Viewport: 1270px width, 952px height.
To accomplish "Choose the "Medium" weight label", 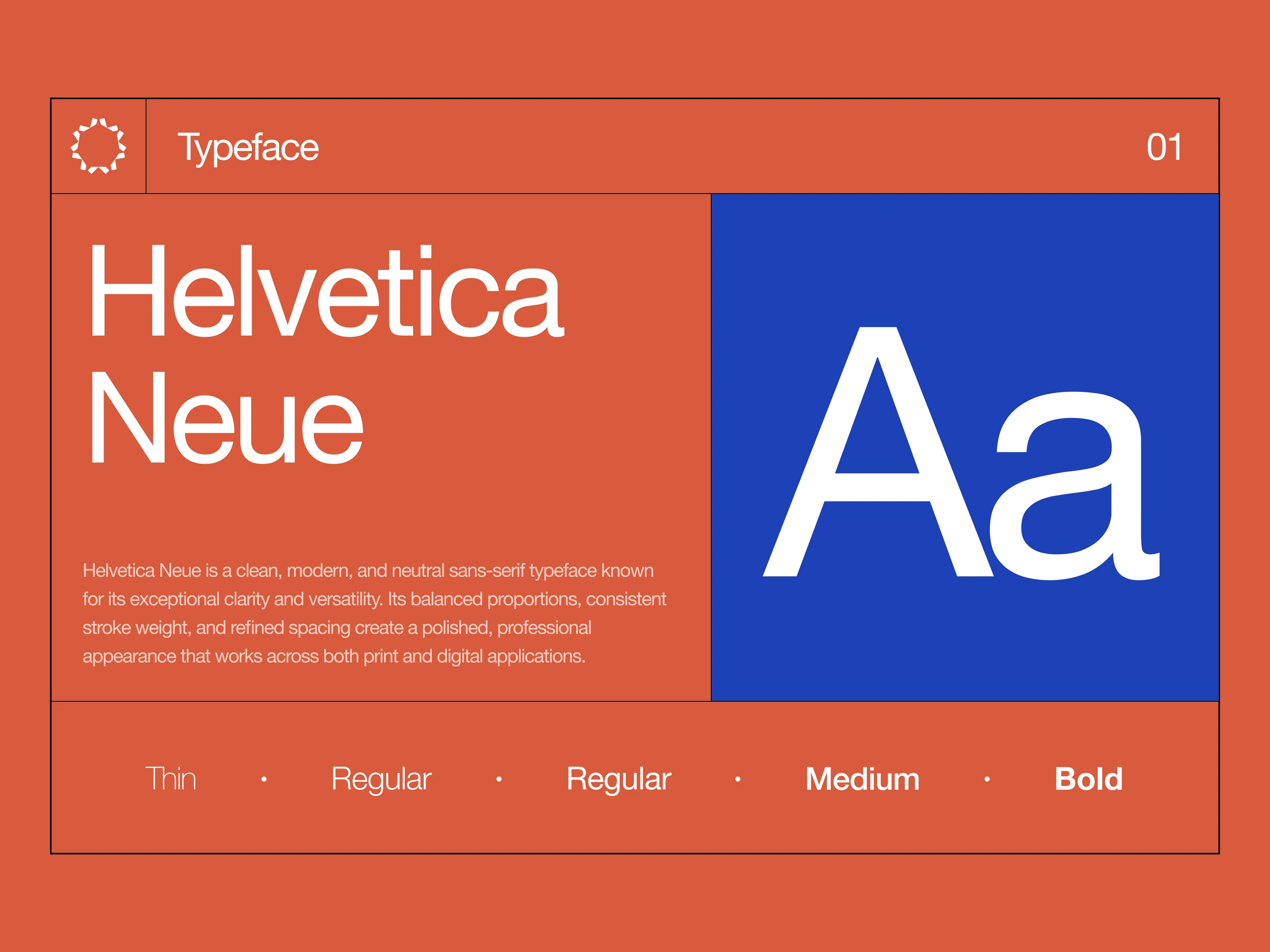I will (x=862, y=779).
